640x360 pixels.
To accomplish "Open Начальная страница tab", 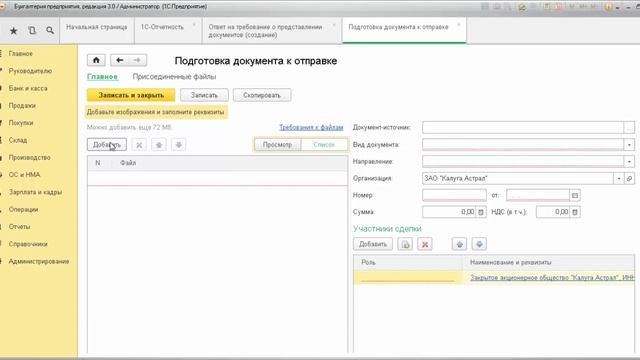I will pyautogui.click(x=97, y=27).
